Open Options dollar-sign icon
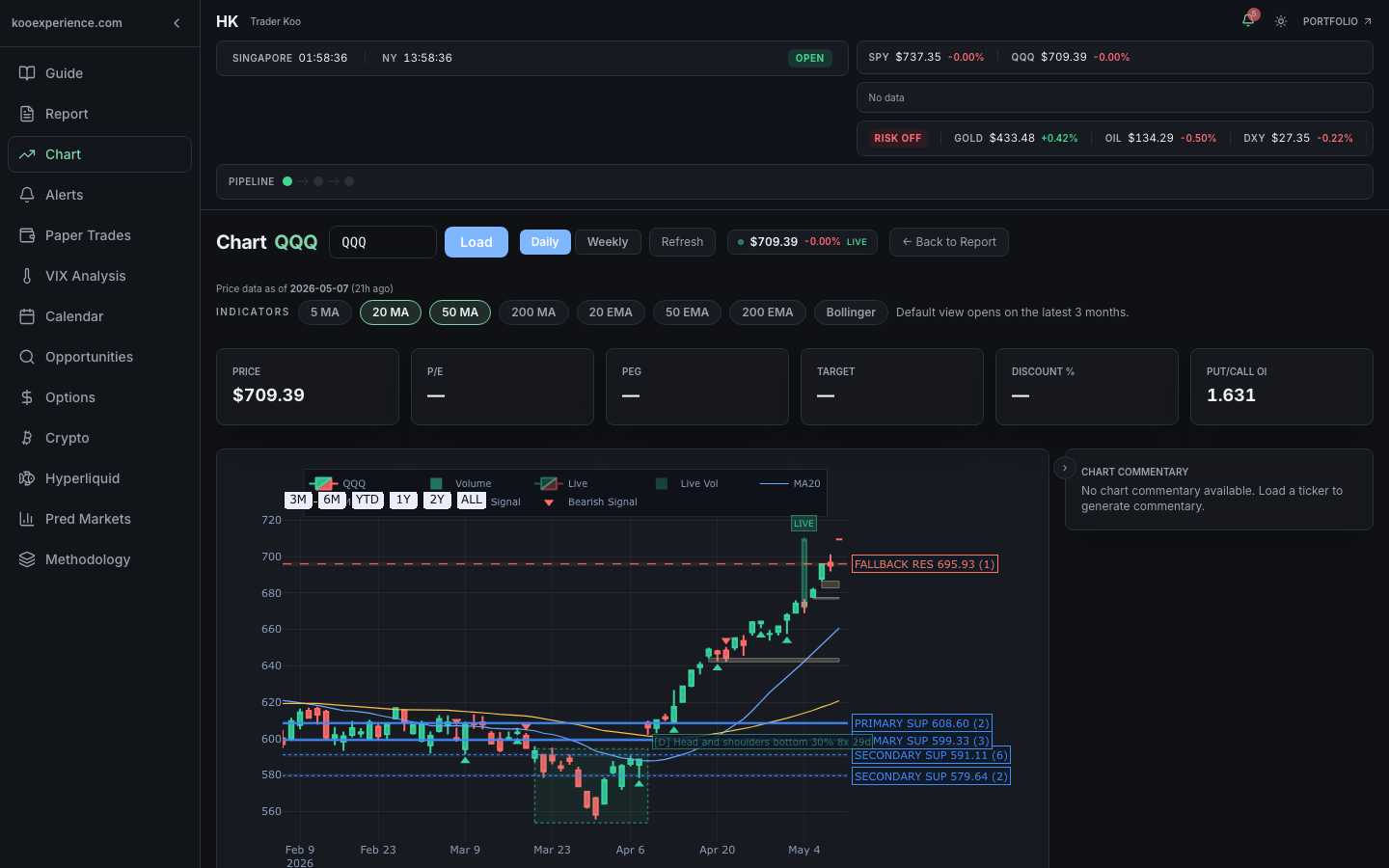Viewport: 1389px width, 868px height. pyautogui.click(x=27, y=397)
